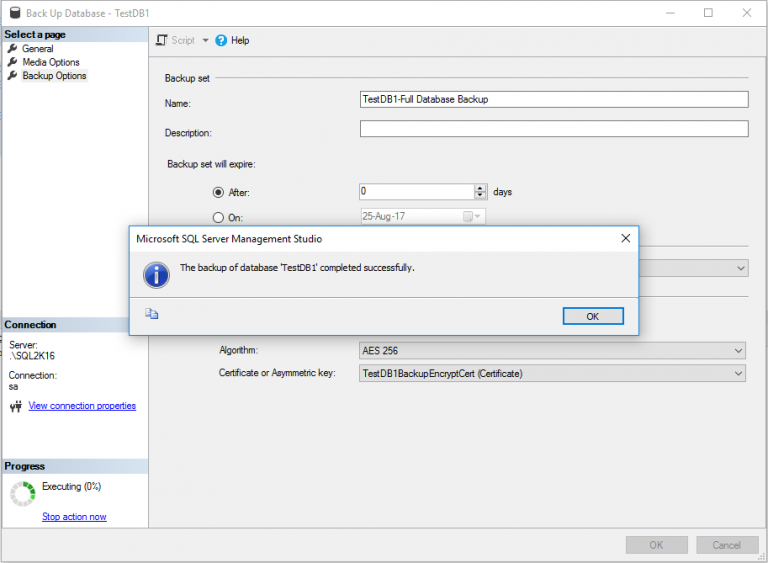Image resolution: width=768 pixels, height=563 pixels.
Task: Open View connection properties link
Action: (82, 406)
